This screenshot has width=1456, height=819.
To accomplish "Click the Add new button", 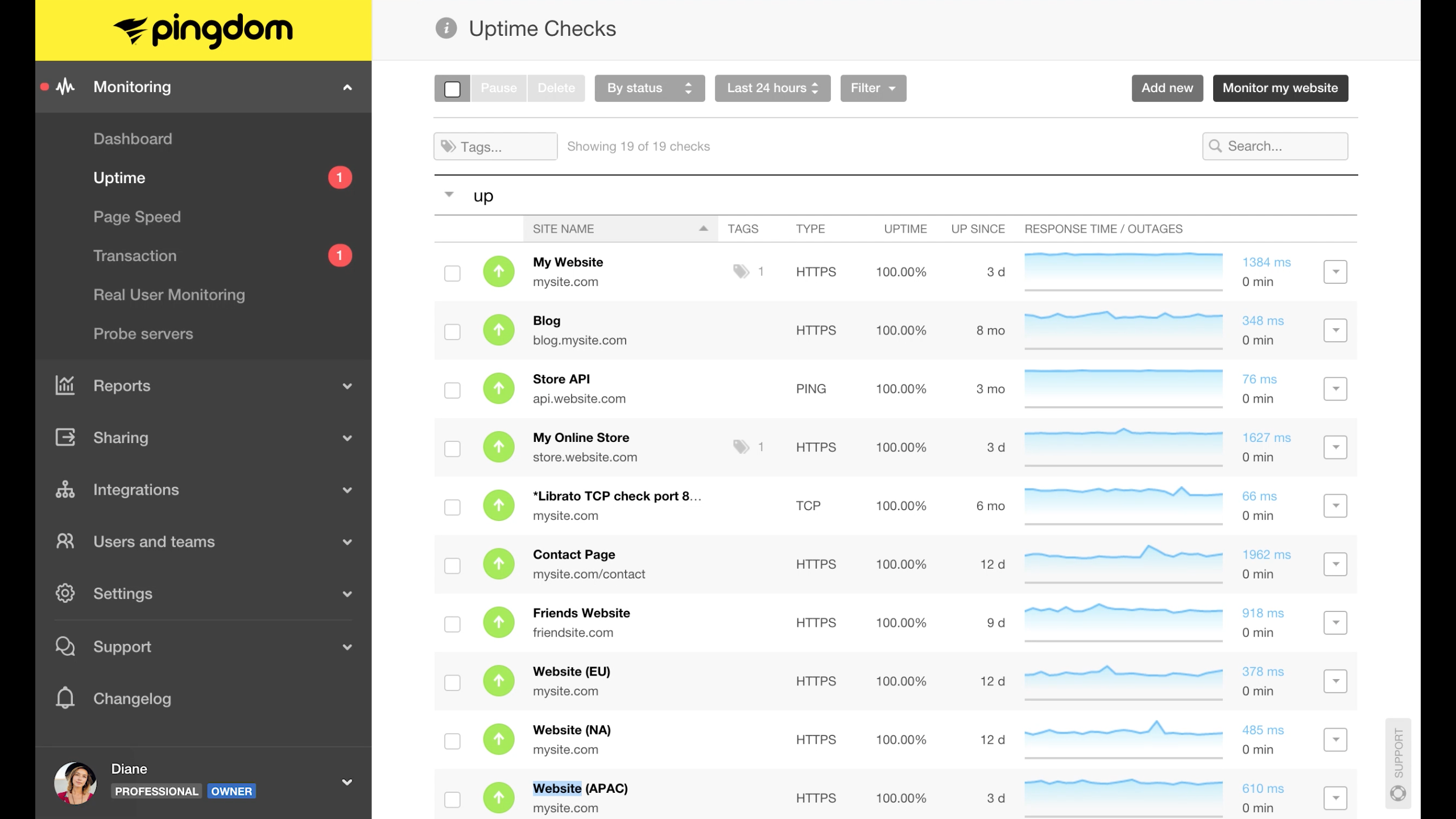I will click(1167, 88).
